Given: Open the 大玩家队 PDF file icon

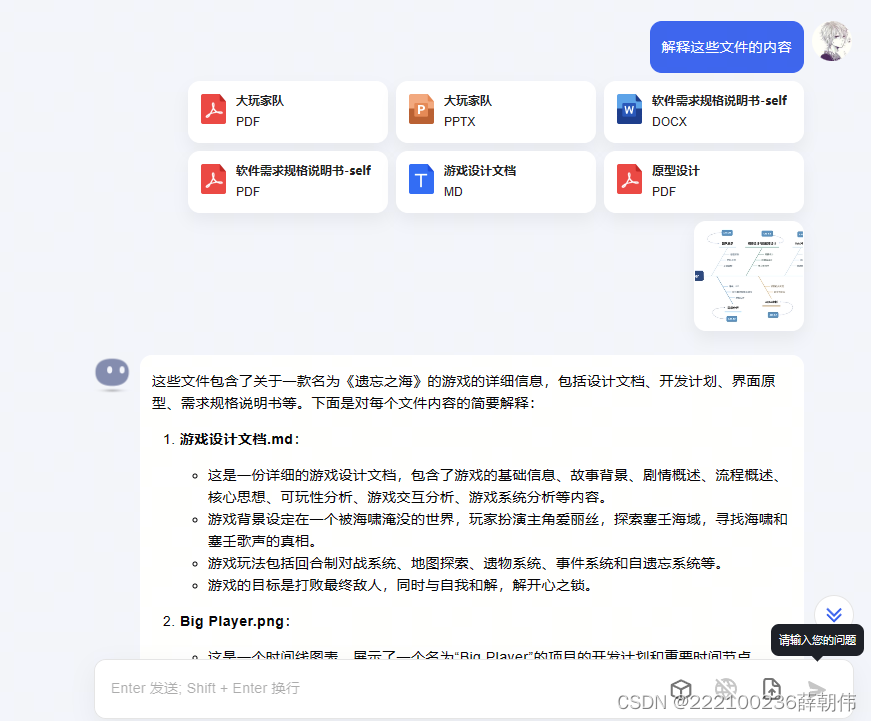Looking at the screenshot, I should tap(214, 110).
